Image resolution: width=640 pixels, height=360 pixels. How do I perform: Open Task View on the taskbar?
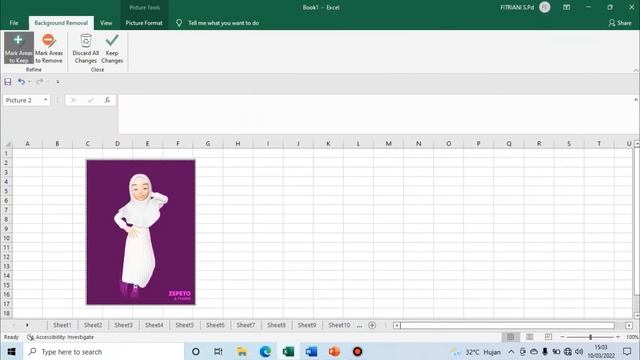218,351
